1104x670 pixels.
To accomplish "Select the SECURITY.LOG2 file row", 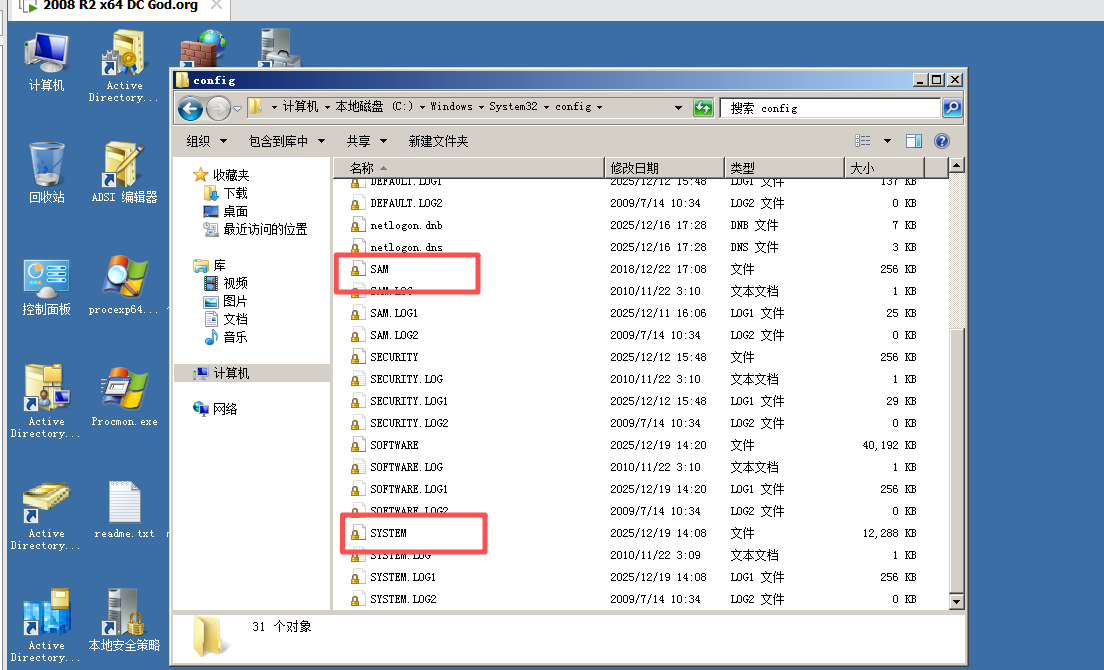I will tap(634, 423).
